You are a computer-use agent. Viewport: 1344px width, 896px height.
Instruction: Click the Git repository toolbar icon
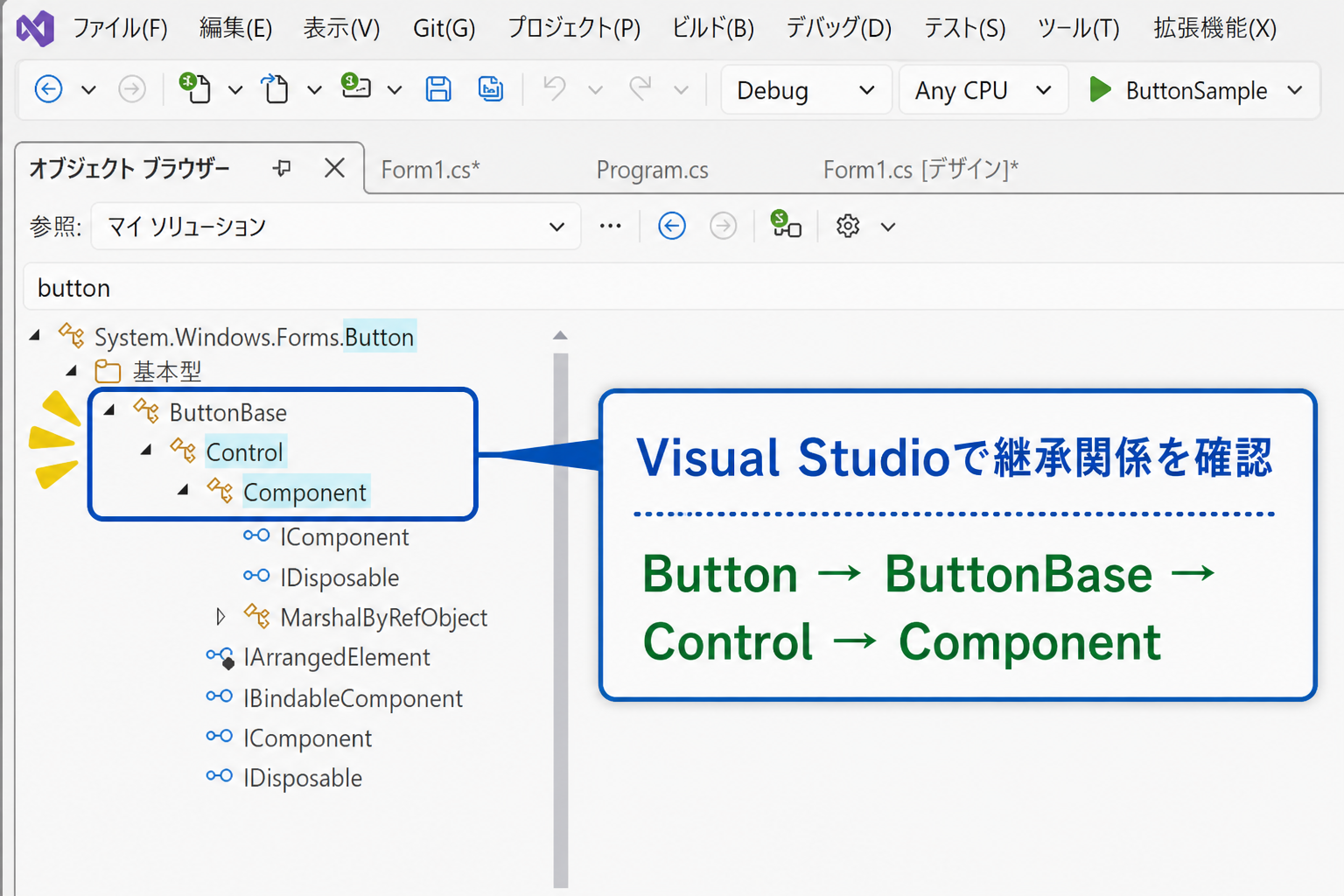(355, 87)
